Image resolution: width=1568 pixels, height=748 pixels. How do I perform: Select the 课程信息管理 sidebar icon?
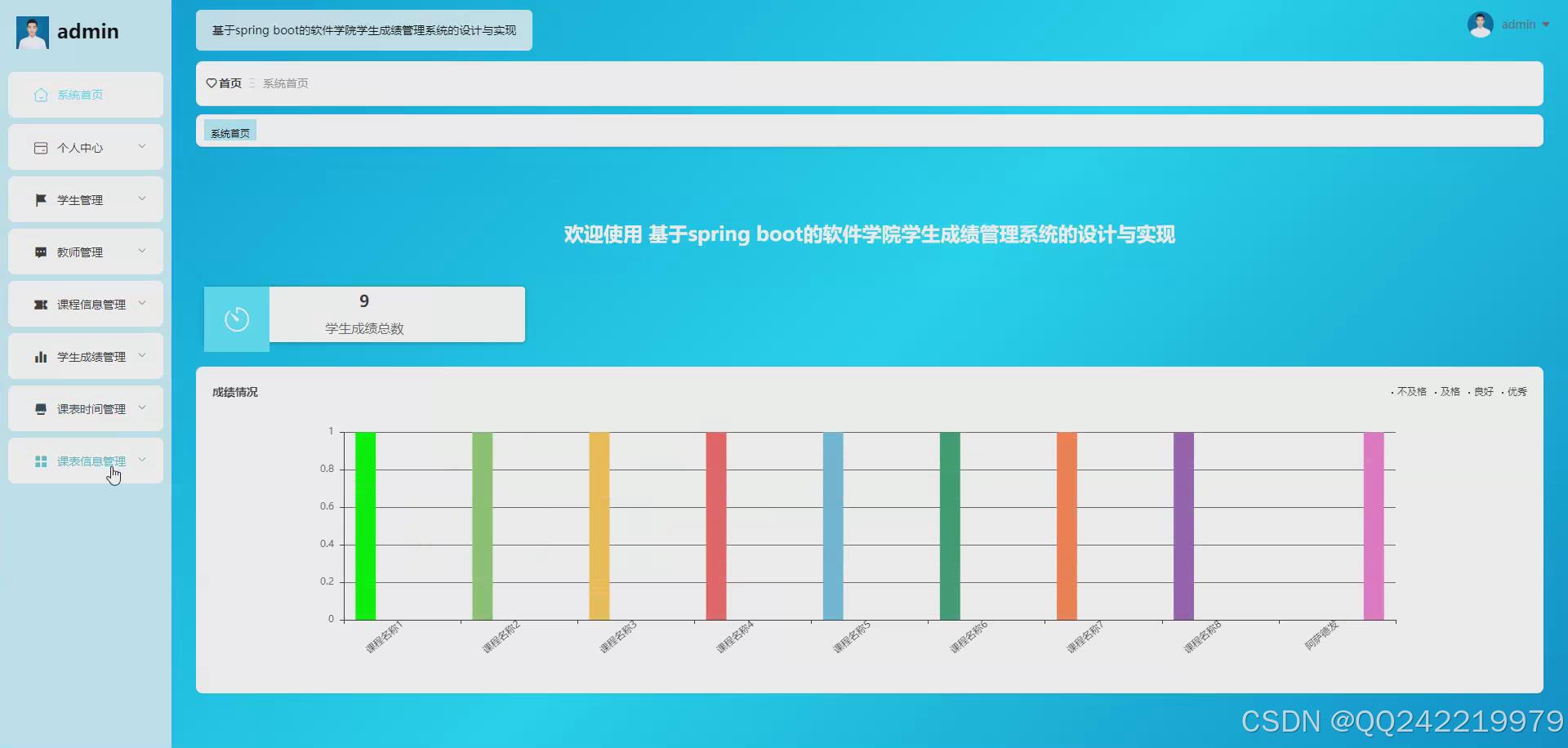[41, 304]
